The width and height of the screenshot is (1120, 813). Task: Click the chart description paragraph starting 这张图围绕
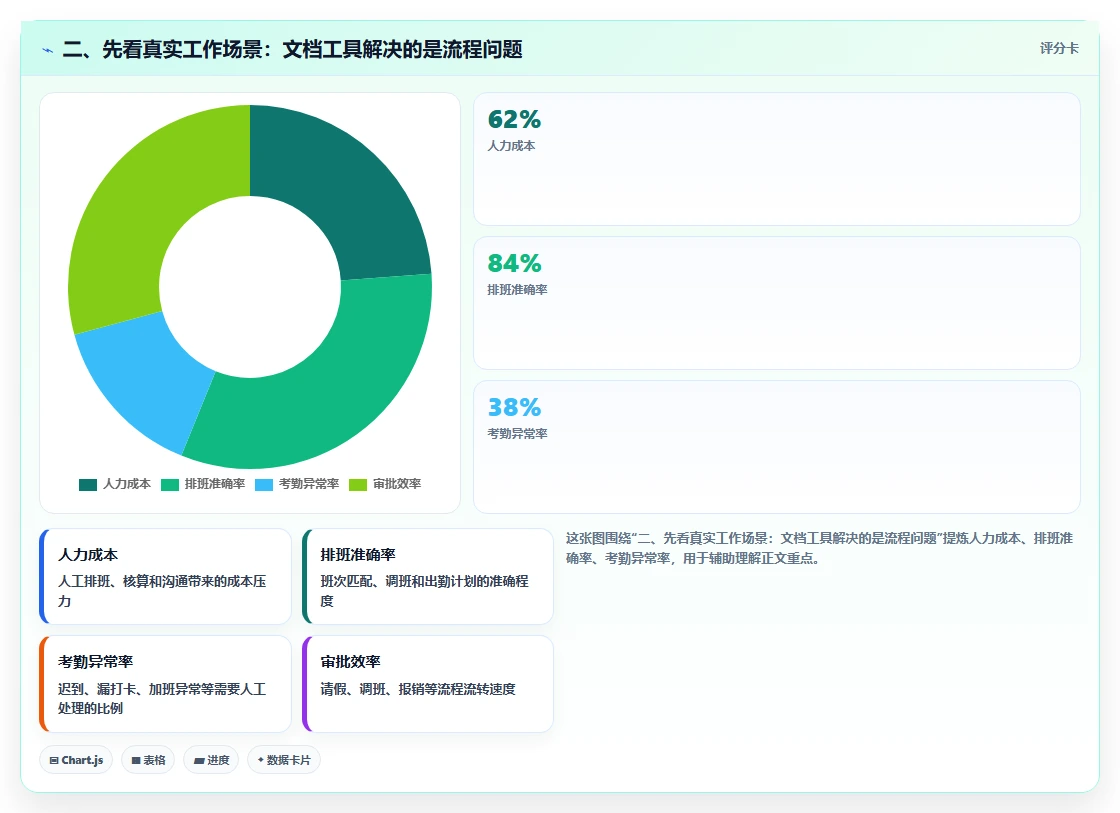coord(819,548)
